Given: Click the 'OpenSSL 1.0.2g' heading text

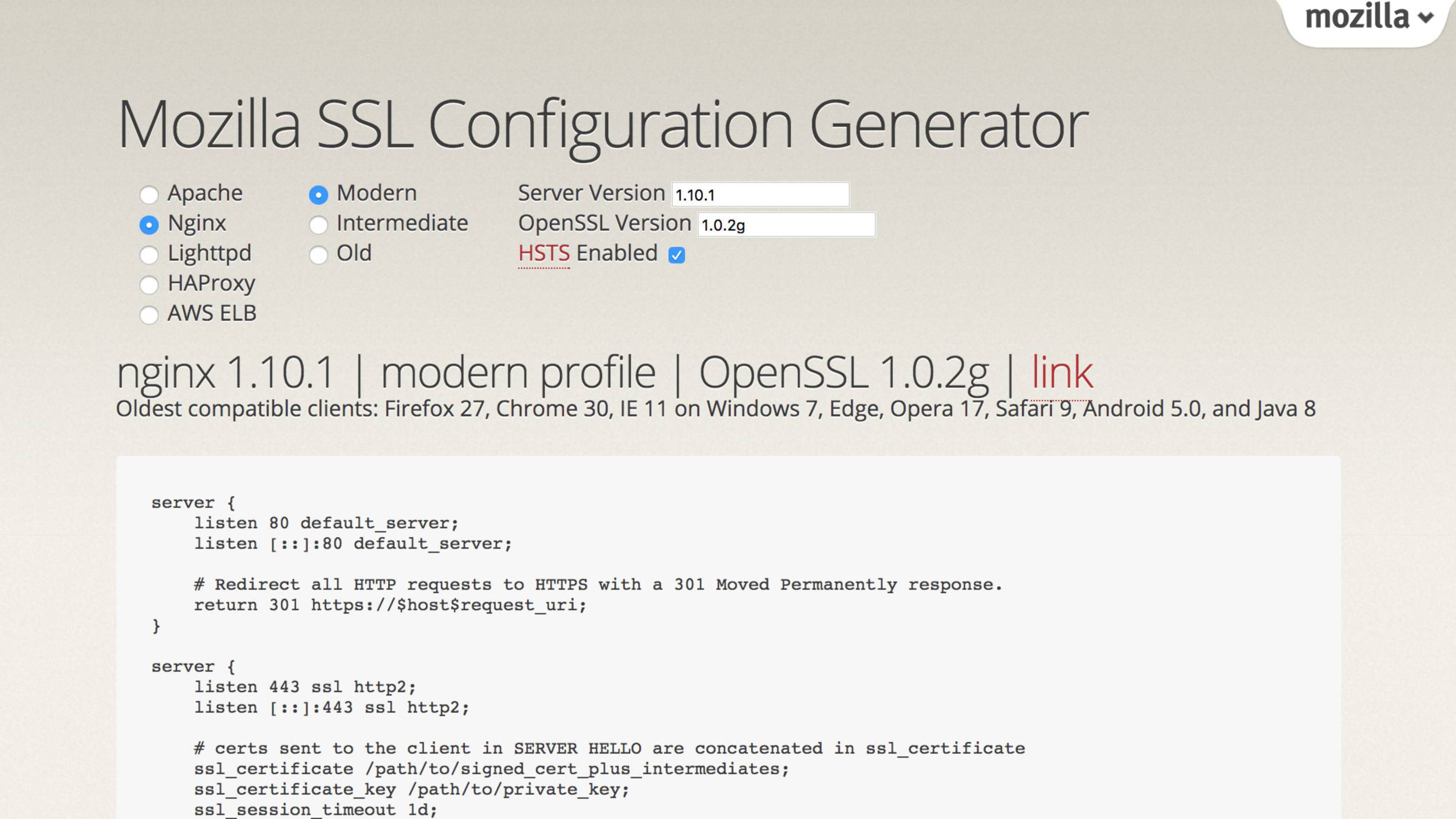Looking at the screenshot, I should coord(843,373).
